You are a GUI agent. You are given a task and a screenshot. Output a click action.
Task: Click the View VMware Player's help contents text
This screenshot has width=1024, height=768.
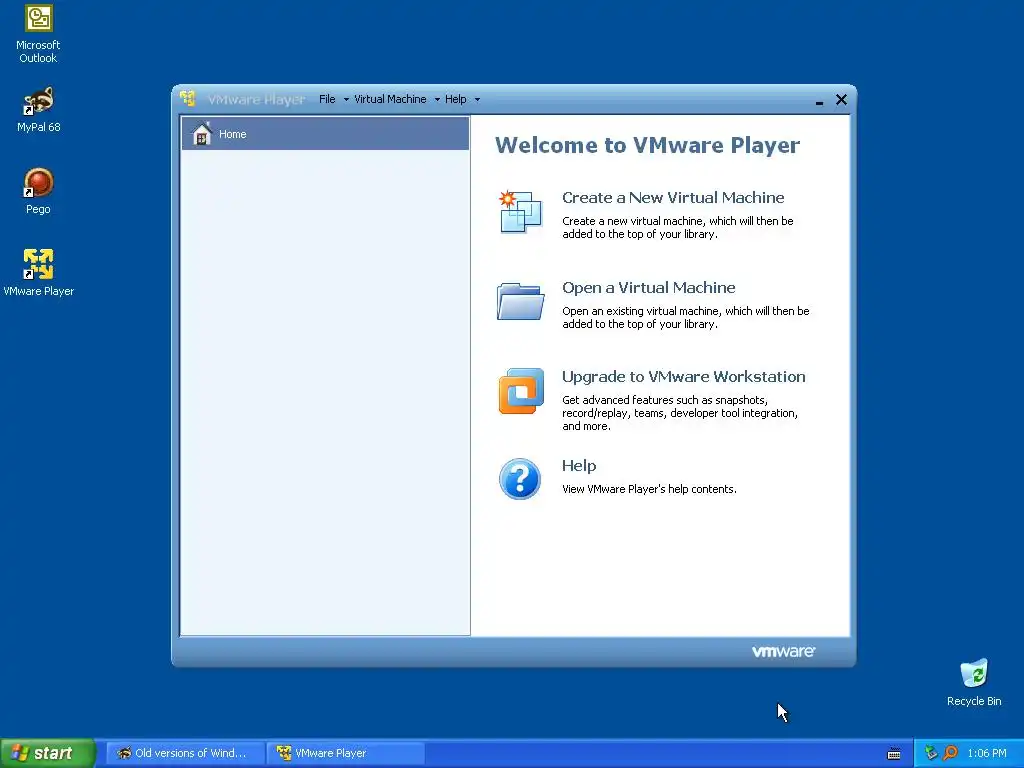(649, 489)
